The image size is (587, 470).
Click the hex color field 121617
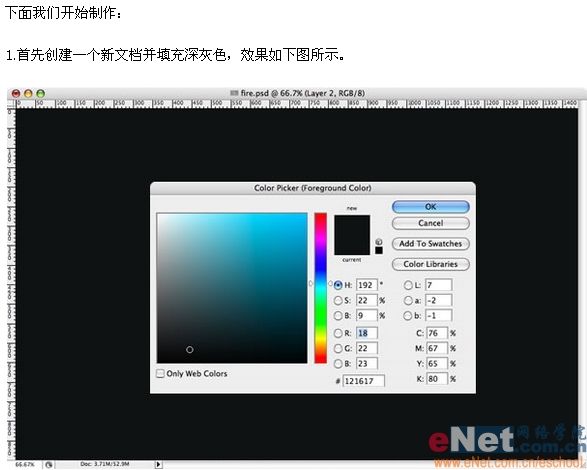click(364, 381)
